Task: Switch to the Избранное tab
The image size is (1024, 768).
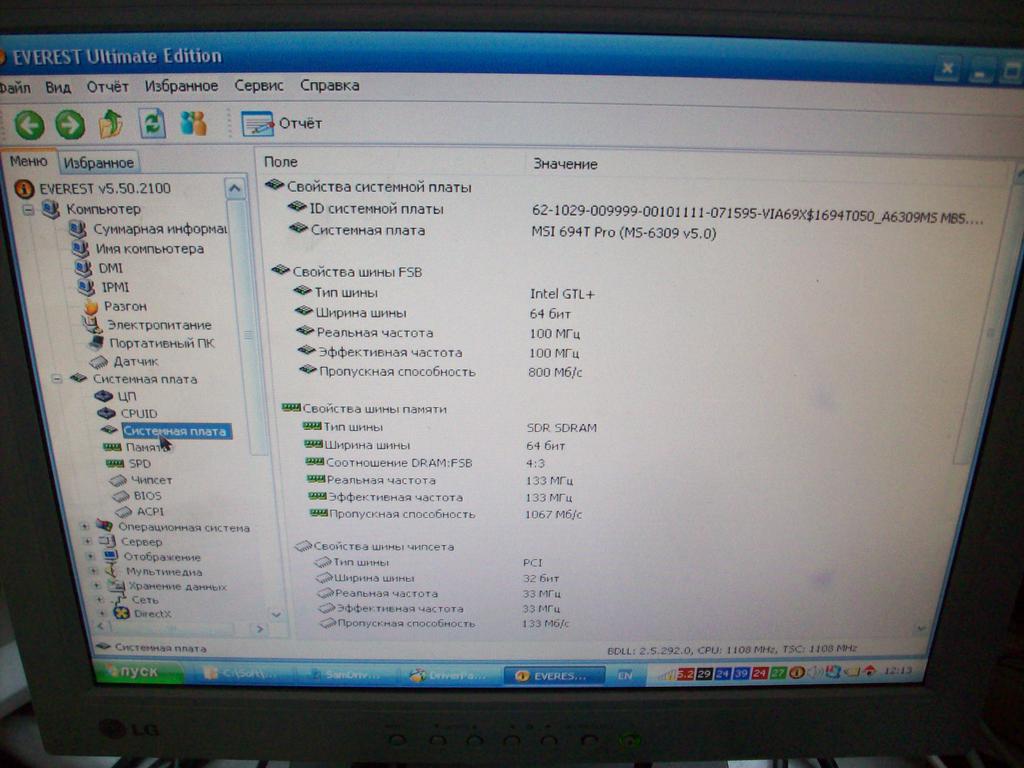Action: coord(98,163)
